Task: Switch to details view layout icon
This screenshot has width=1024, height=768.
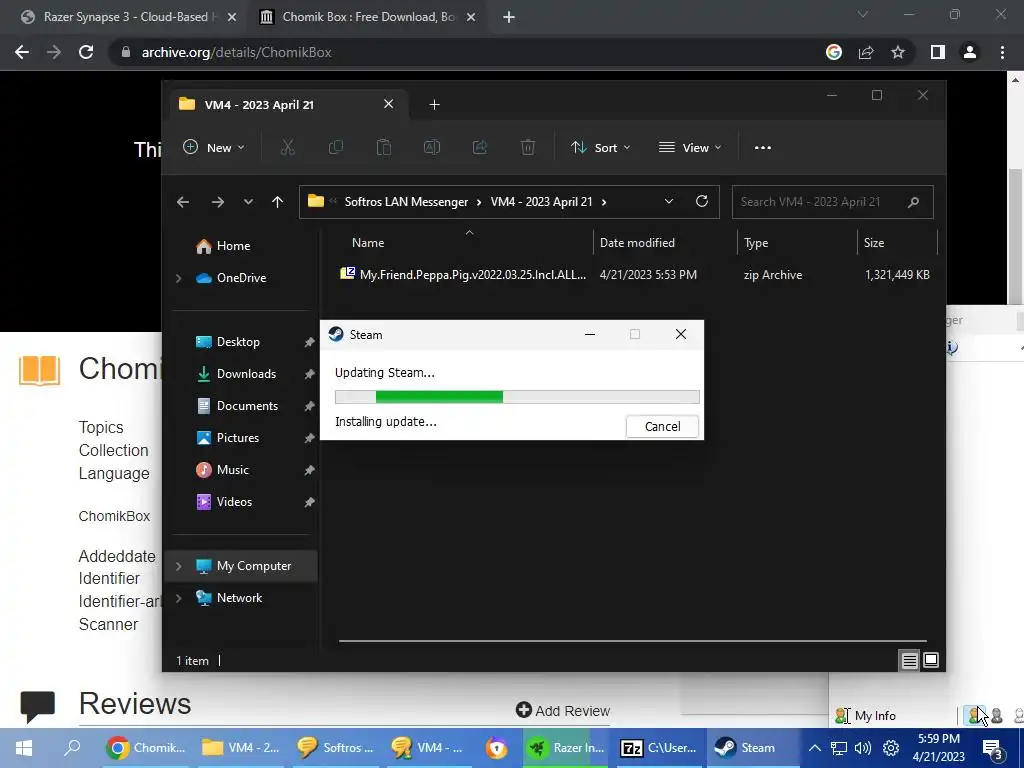Action: tap(909, 660)
